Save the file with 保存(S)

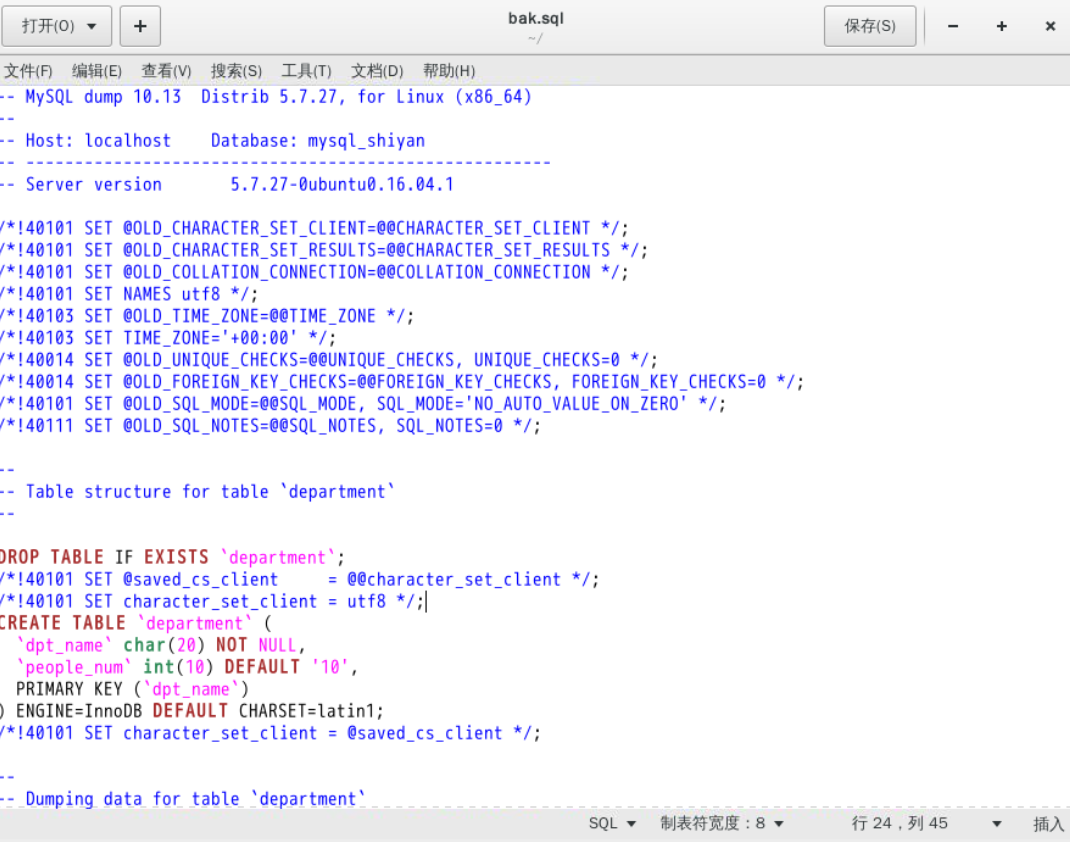pos(869,26)
